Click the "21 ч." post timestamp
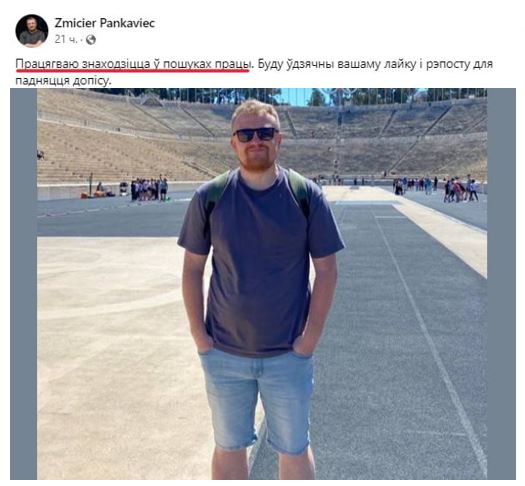 (66, 39)
